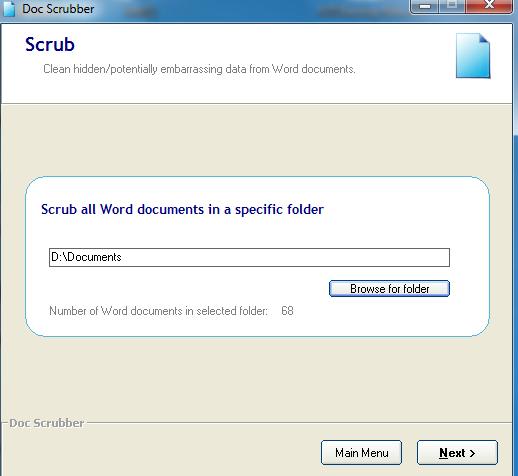518x476 pixels.
Task: Minimize the Doc Scrubber window
Action: (424, 6)
